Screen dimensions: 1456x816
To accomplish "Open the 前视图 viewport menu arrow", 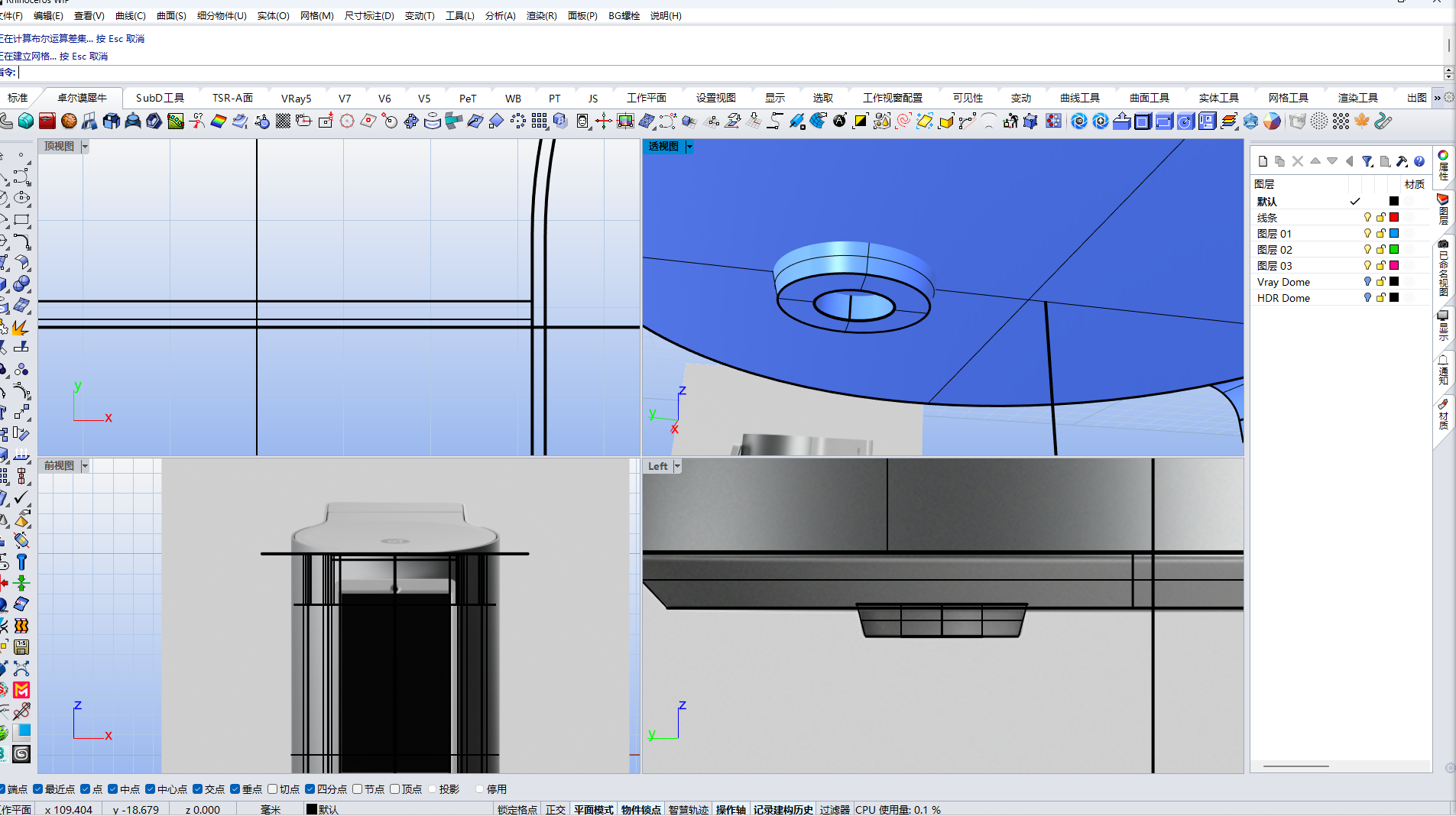I will (x=85, y=466).
